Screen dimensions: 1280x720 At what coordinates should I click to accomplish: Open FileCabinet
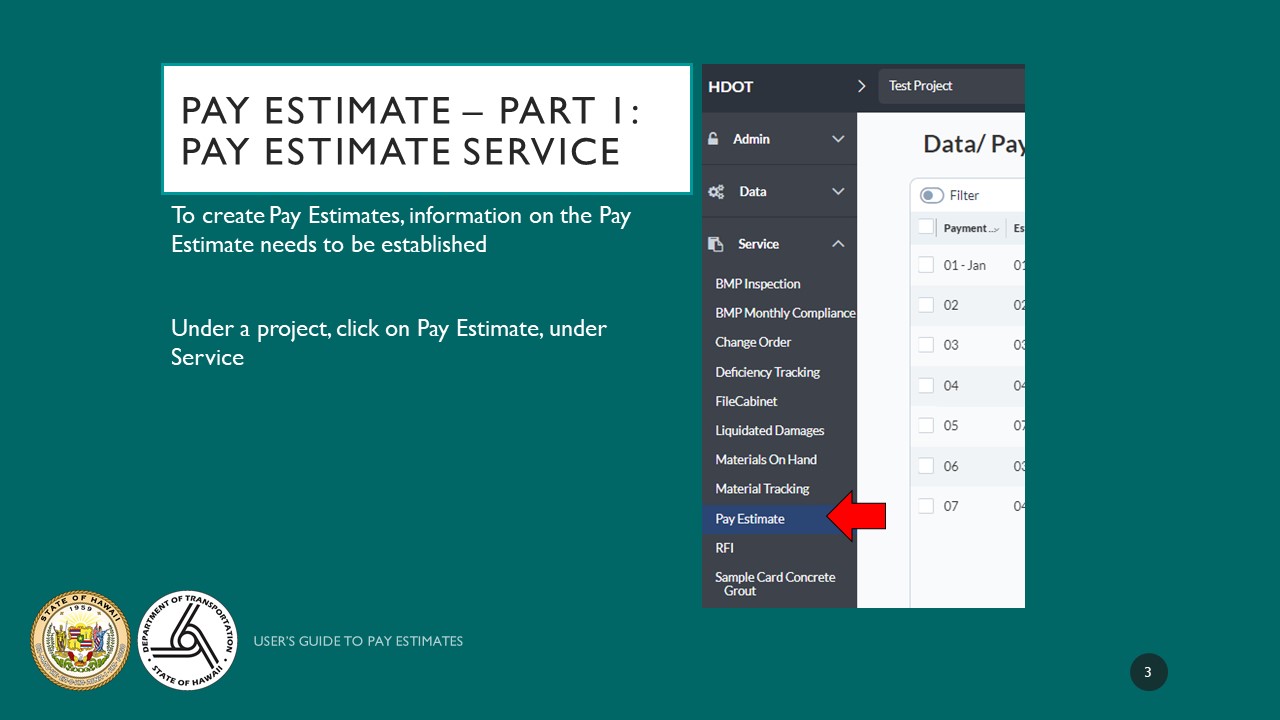pos(746,401)
